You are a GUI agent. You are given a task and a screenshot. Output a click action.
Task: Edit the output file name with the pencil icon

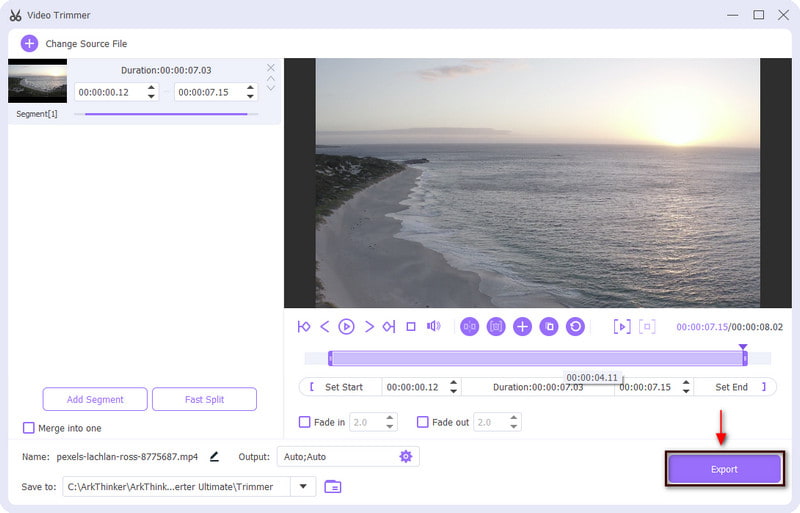[214, 456]
